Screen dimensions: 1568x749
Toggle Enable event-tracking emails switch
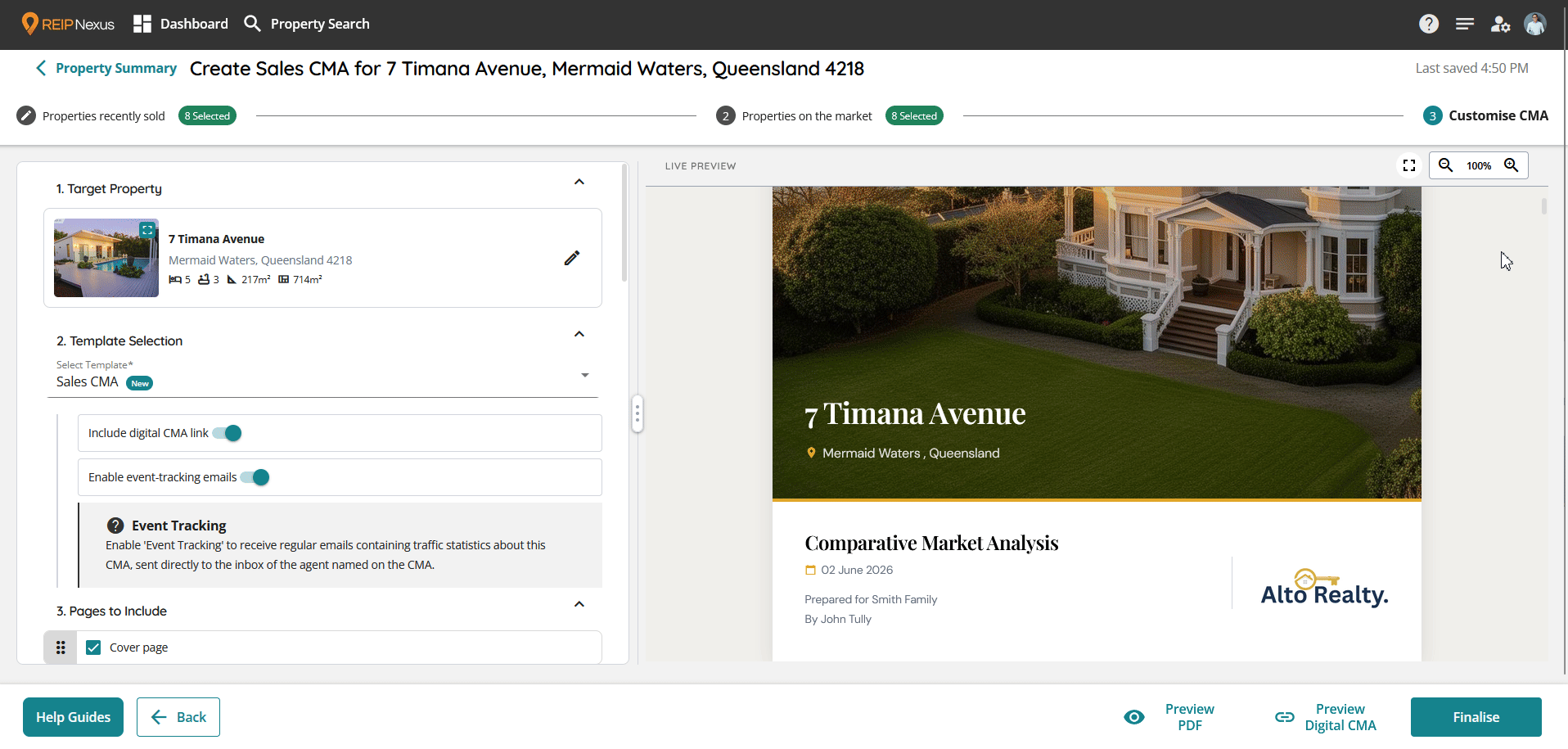(x=255, y=477)
